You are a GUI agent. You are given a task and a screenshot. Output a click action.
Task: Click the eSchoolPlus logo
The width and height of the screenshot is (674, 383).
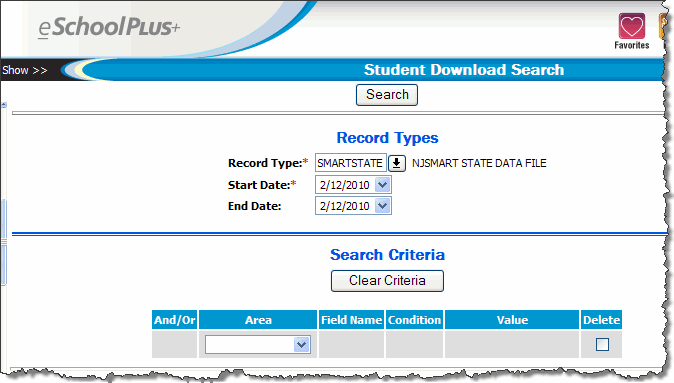[x=109, y=28]
